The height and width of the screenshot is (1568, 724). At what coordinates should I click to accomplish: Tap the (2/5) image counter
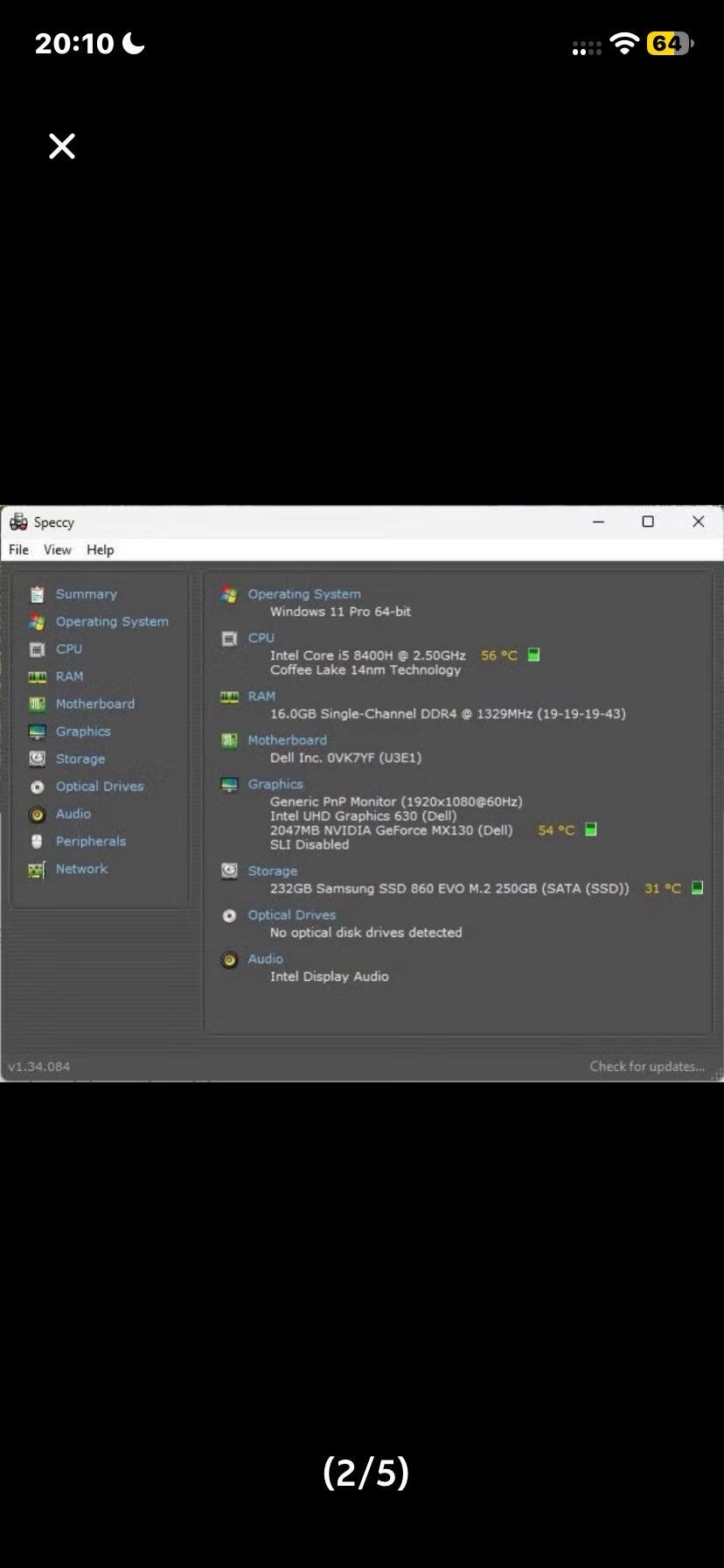pyautogui.click(x=366, y=1472)
